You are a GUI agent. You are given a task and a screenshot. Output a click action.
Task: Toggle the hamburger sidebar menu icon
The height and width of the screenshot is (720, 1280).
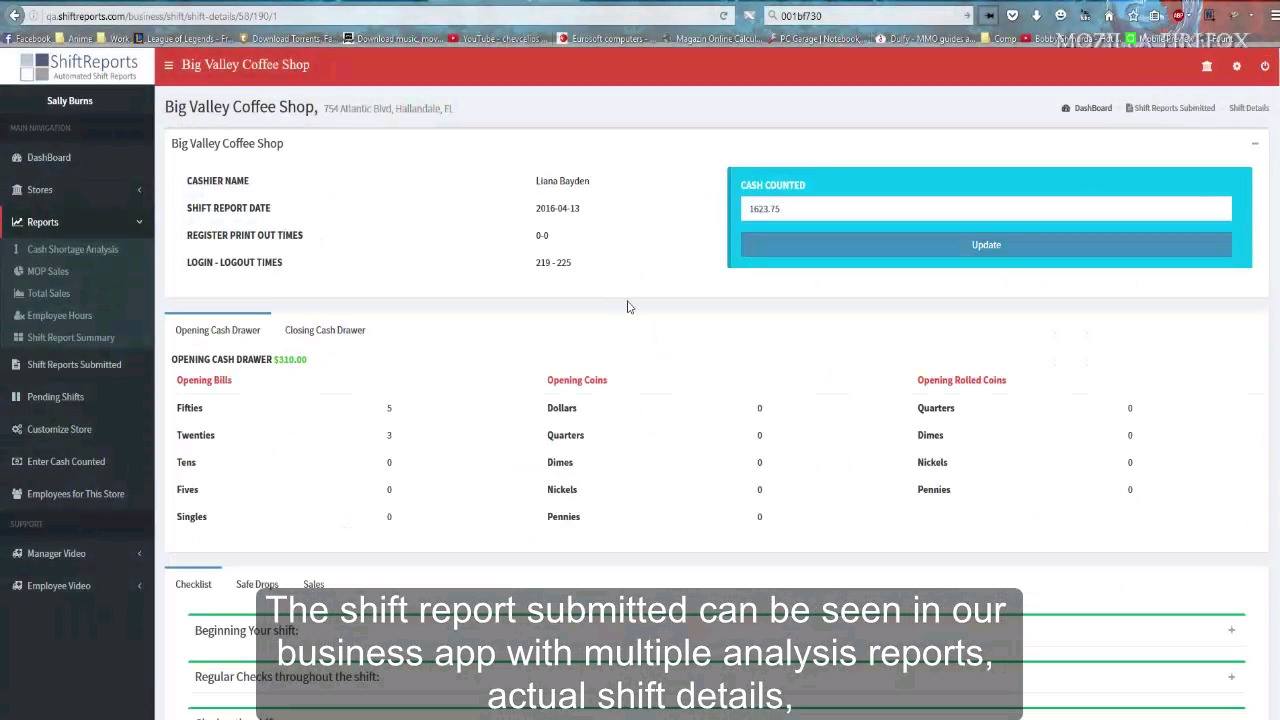169,65
